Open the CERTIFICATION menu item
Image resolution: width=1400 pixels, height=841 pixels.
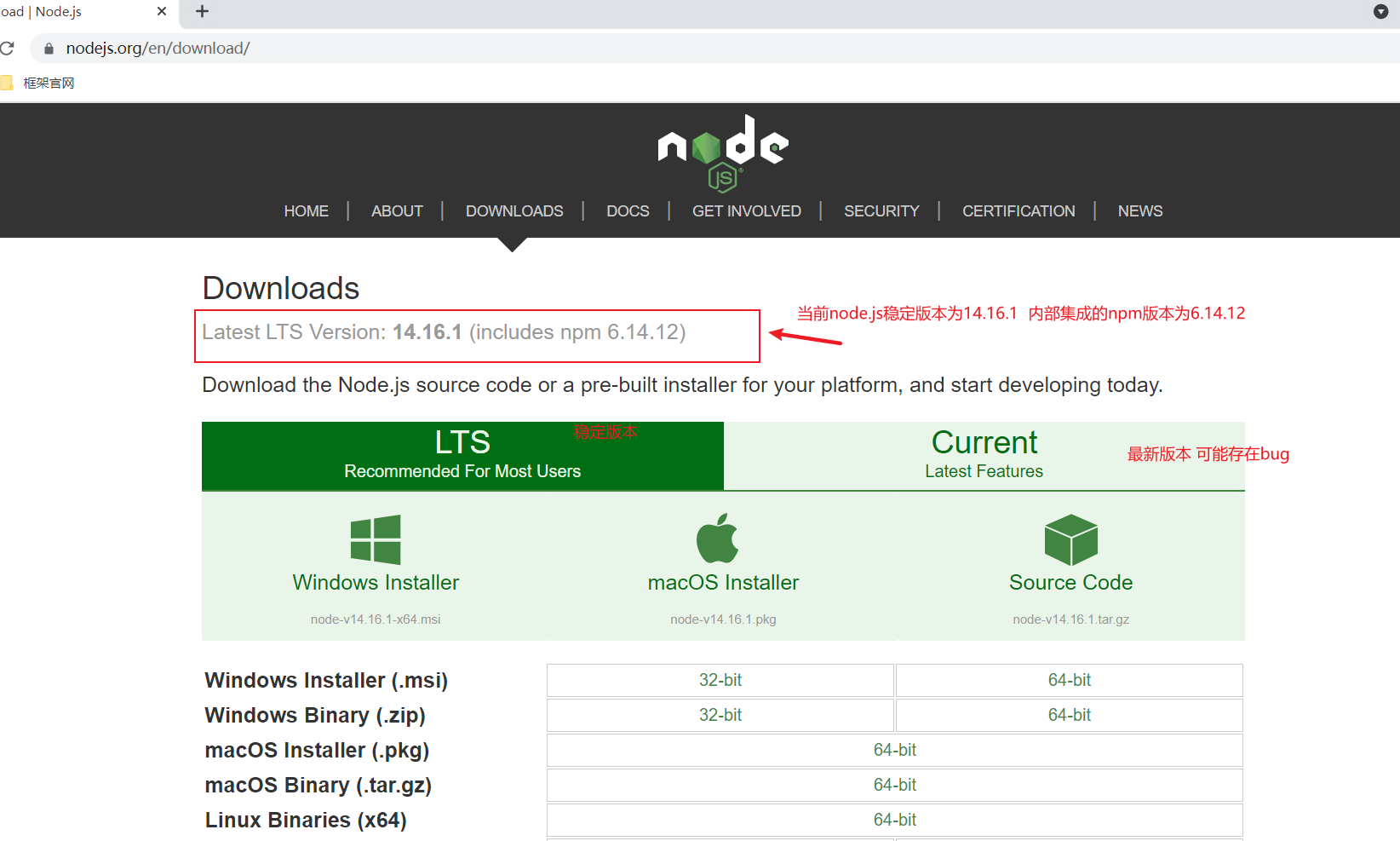click(1018, 210)
